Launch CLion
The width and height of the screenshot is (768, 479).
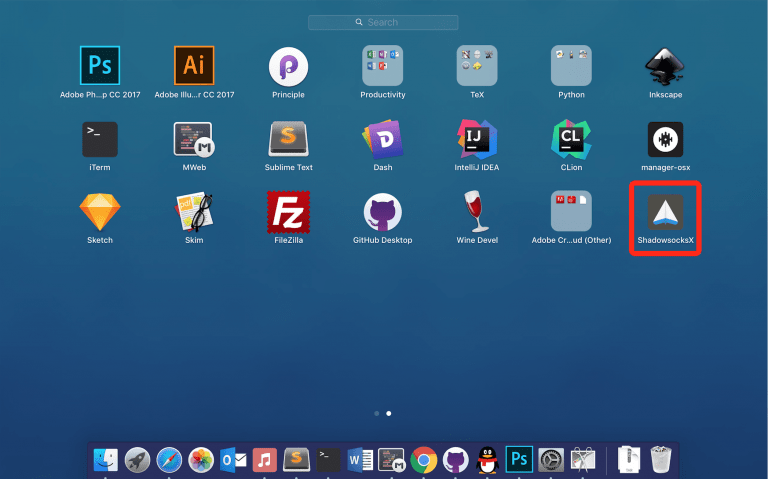(571, 140)
